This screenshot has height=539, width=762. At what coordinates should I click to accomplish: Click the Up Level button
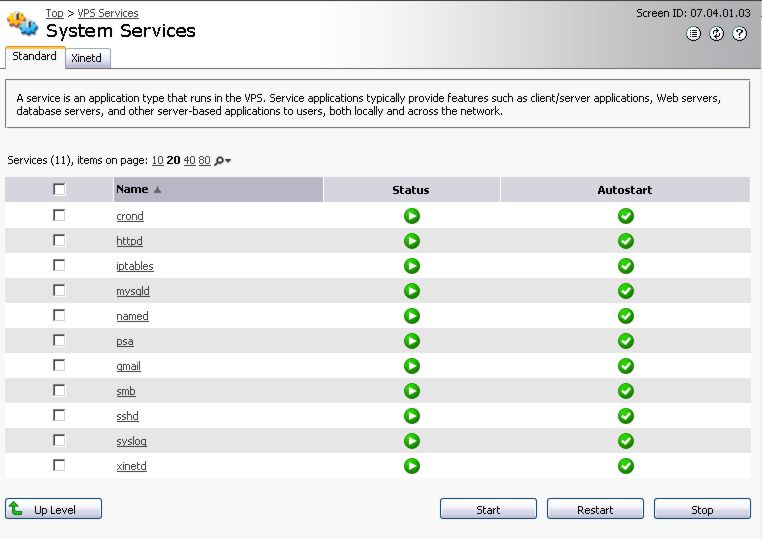pos(53,509)
